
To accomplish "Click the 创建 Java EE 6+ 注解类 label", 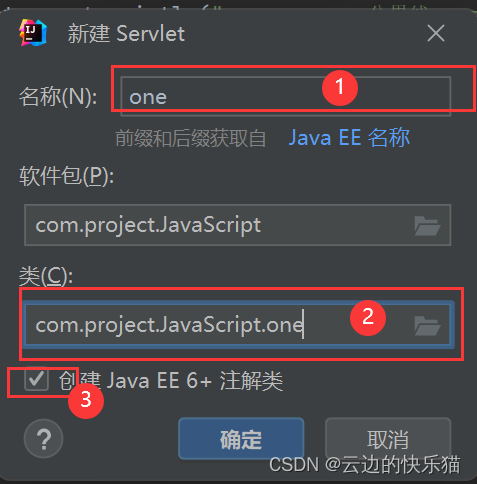I will [x=171, y=380].
